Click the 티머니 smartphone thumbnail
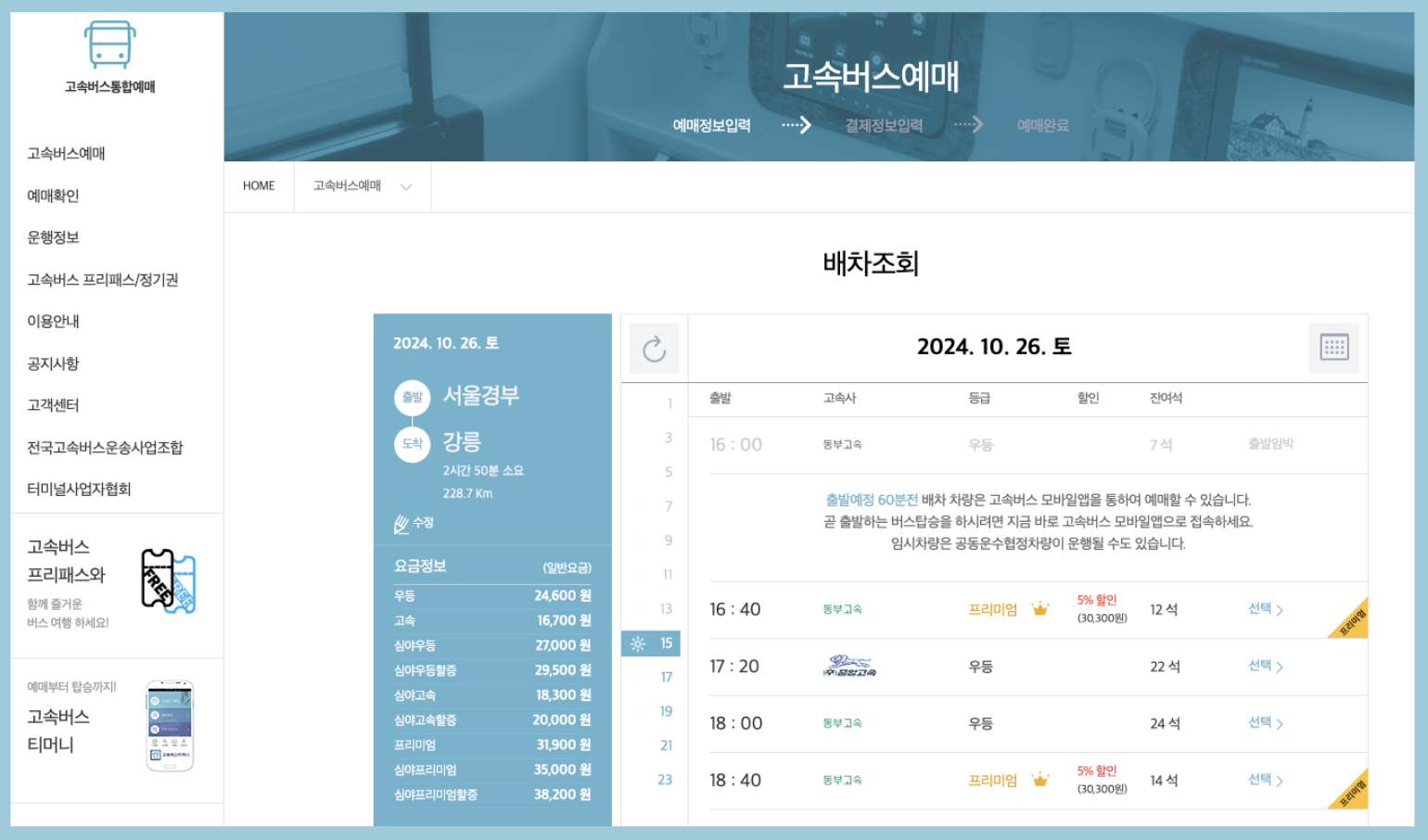The width and height of the screenshot is (1428, 840). tap(168, 725)
